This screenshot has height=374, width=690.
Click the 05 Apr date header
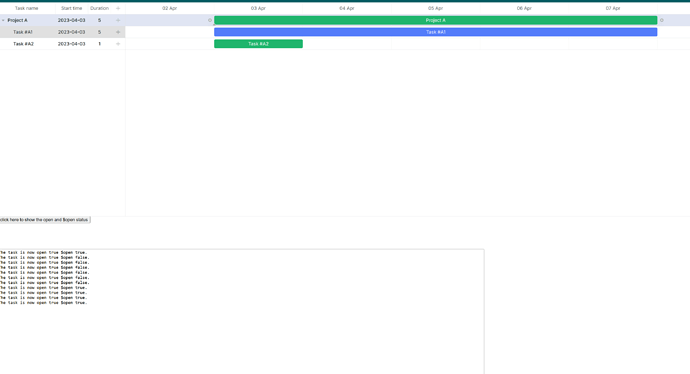pyautogui.click(x=435, y=8)
